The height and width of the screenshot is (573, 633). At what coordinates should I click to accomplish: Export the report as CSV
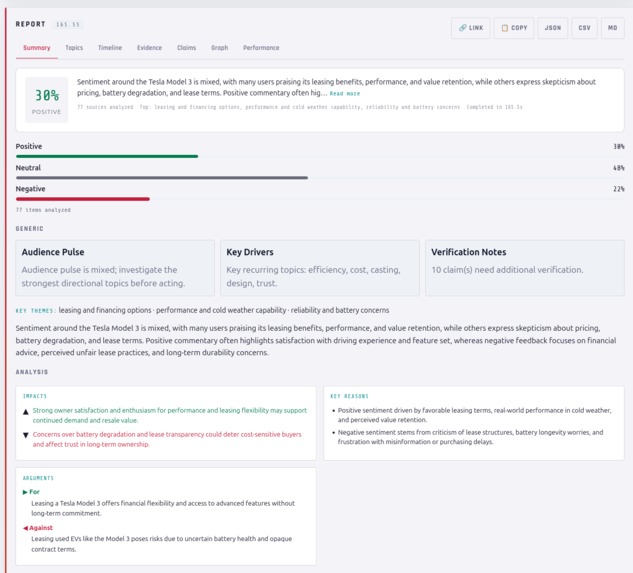584,28
